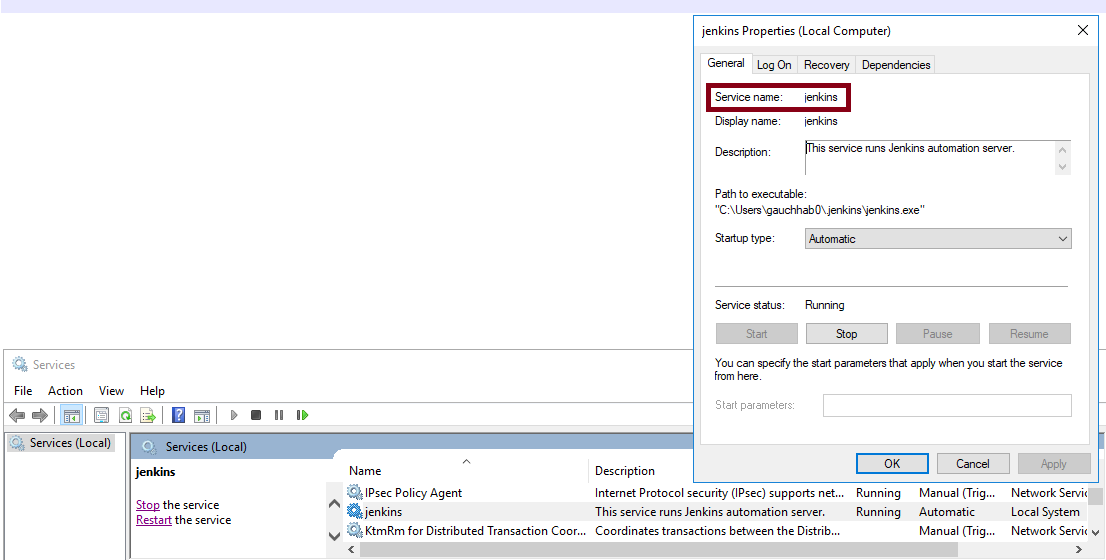Select the jenkins service name in list
The image size is (1106, 560).
pos(384,511)
